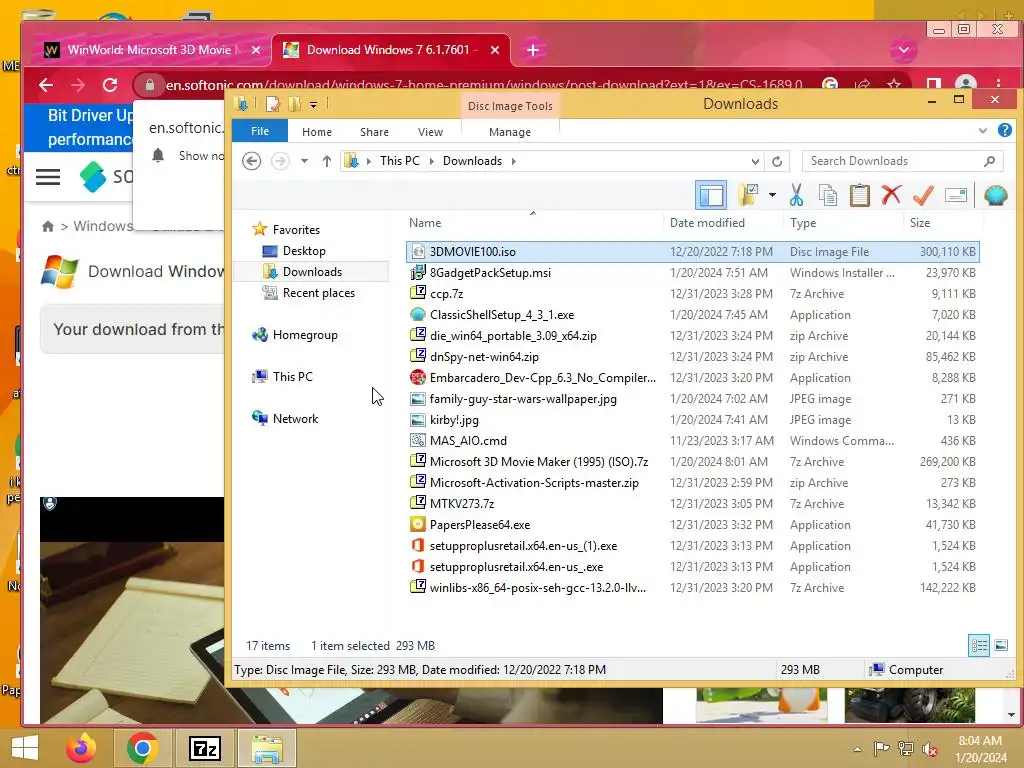This screenshot has height=768, width=1024.
Task: Select This PC in navigation pane
Action: pos(293,377)
